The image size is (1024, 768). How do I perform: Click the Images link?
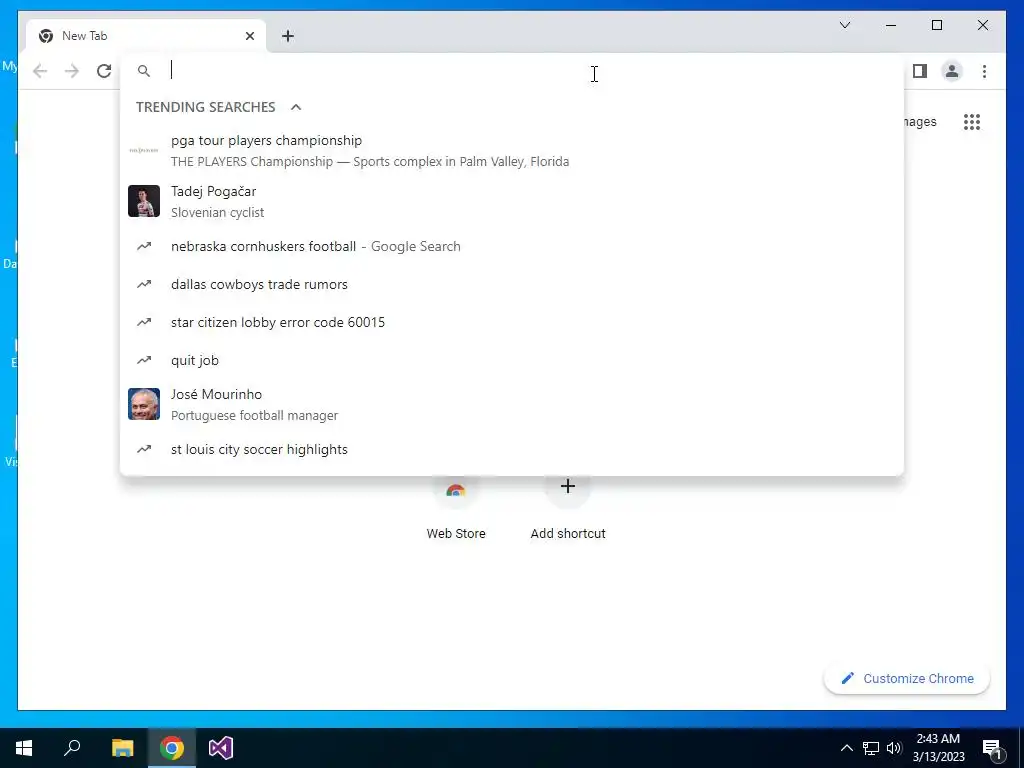click(x=921, y=122)
